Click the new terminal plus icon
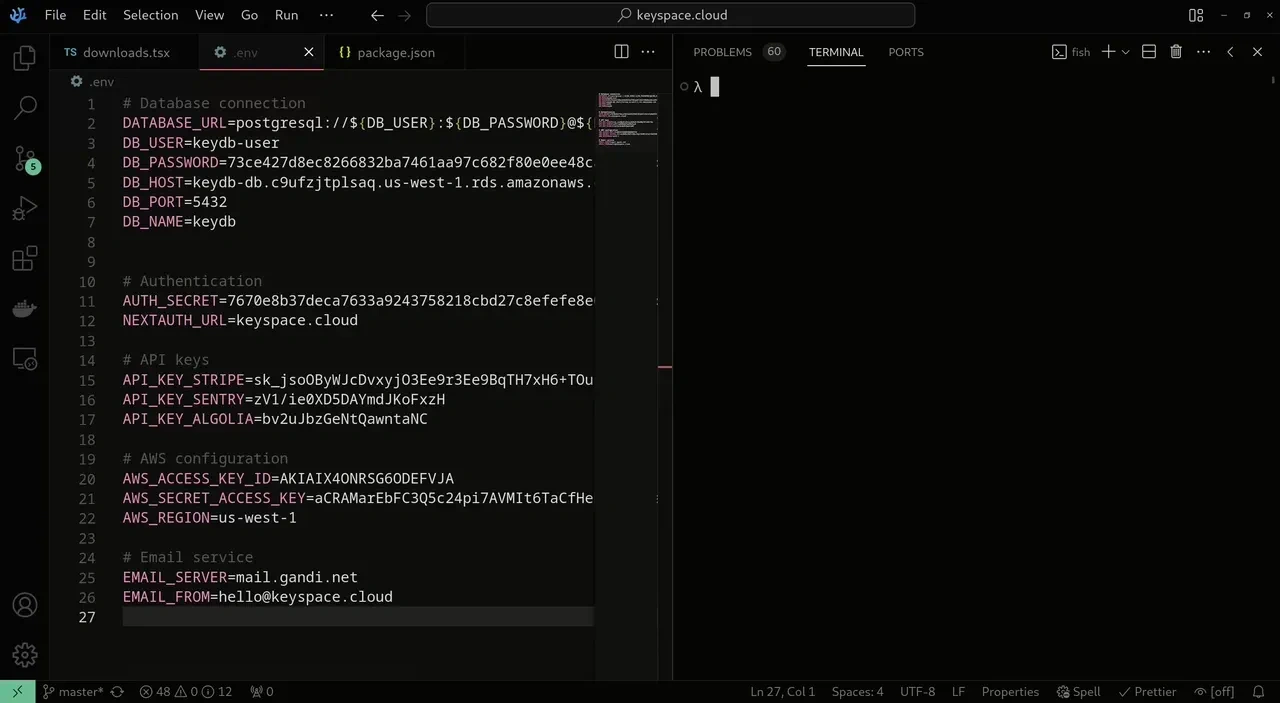This screenshot has width=1280, height=703. 1108,52
